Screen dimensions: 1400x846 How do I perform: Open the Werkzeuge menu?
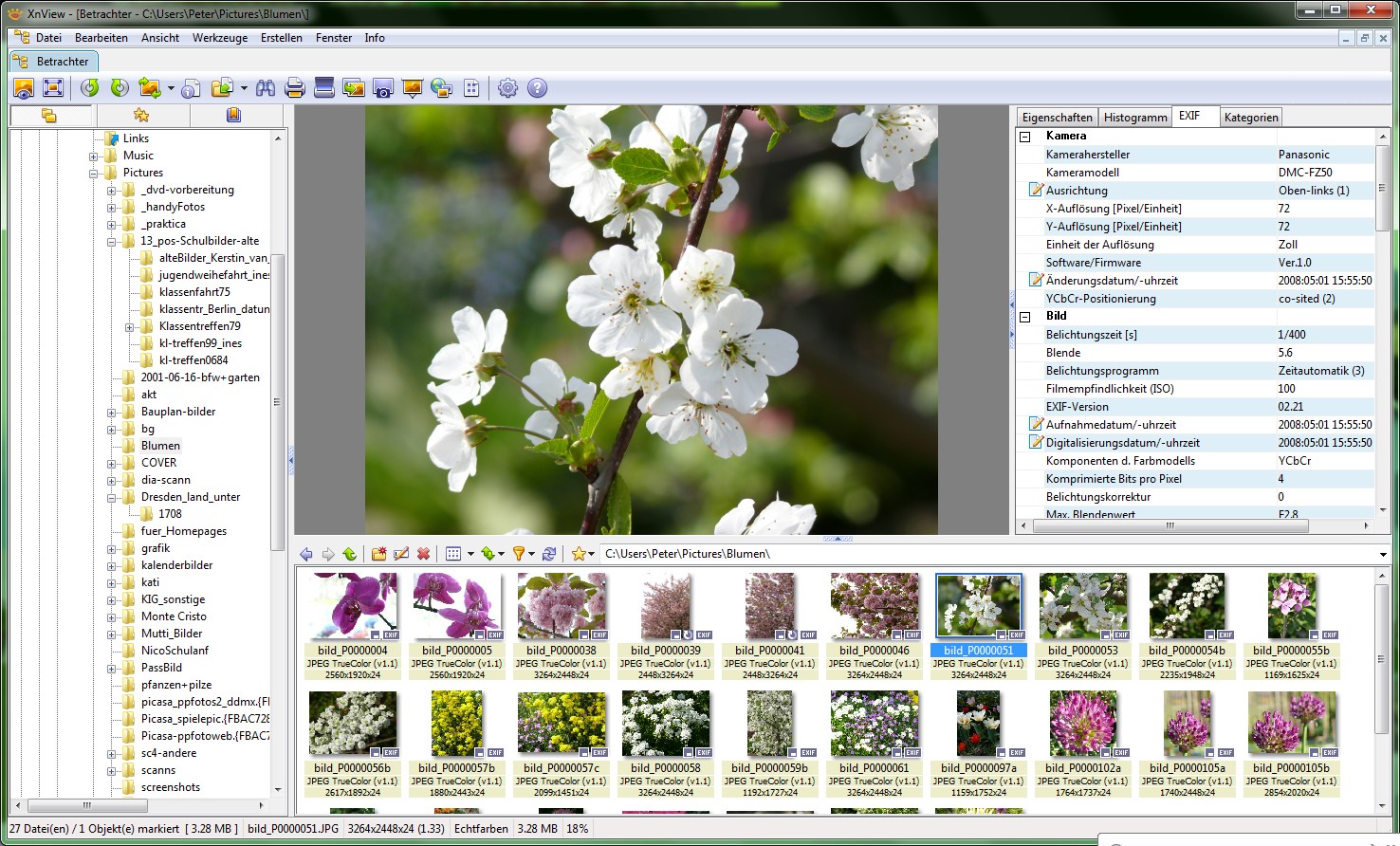point(220,38)
